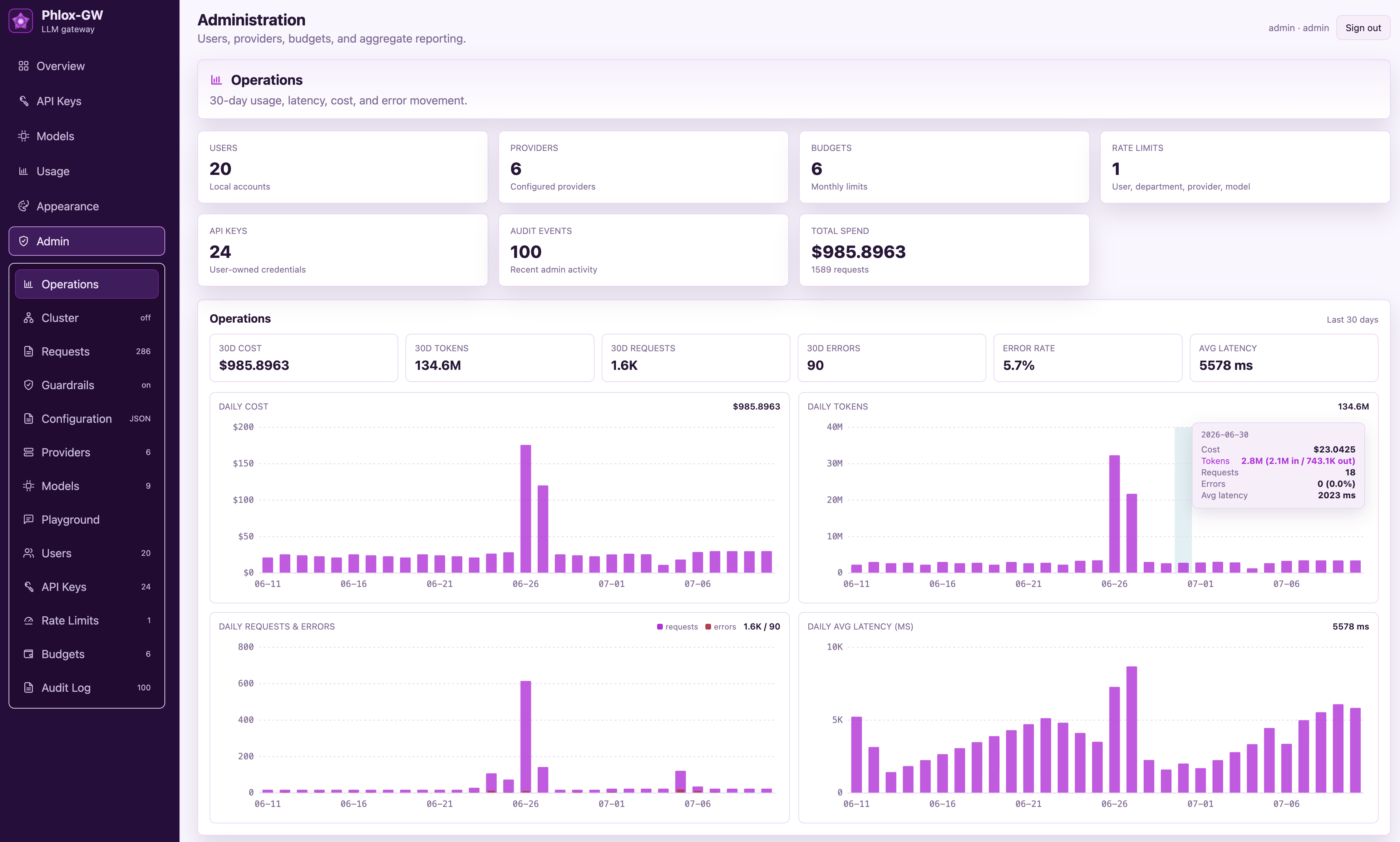The width and height of the screenshot is (1400, 842).
Task: Click the tooltip date 2026-06-30
Action: [1224, 435]
